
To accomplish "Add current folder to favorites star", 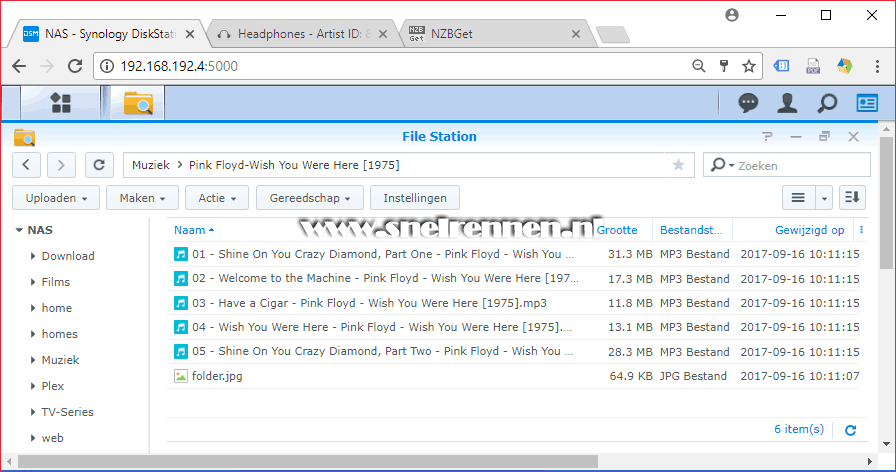I will click(x=678, y=165).
